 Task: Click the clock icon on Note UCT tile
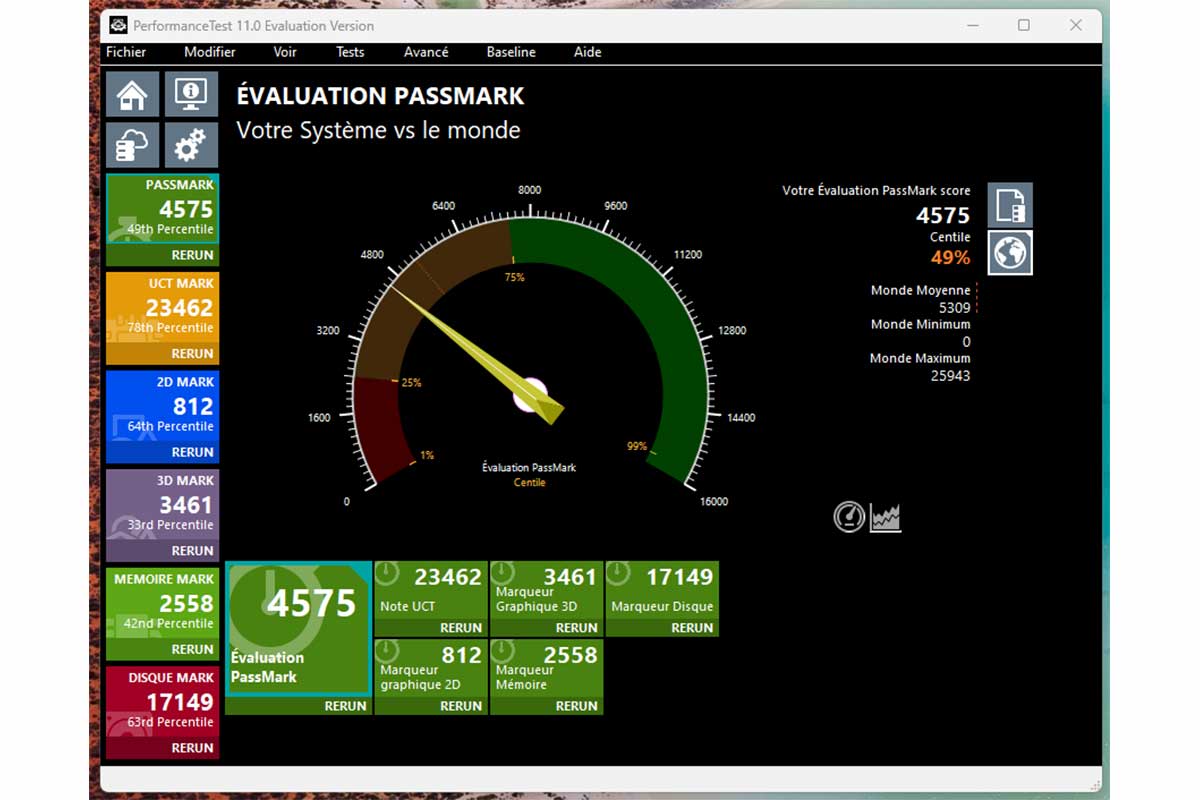point(388,575)
